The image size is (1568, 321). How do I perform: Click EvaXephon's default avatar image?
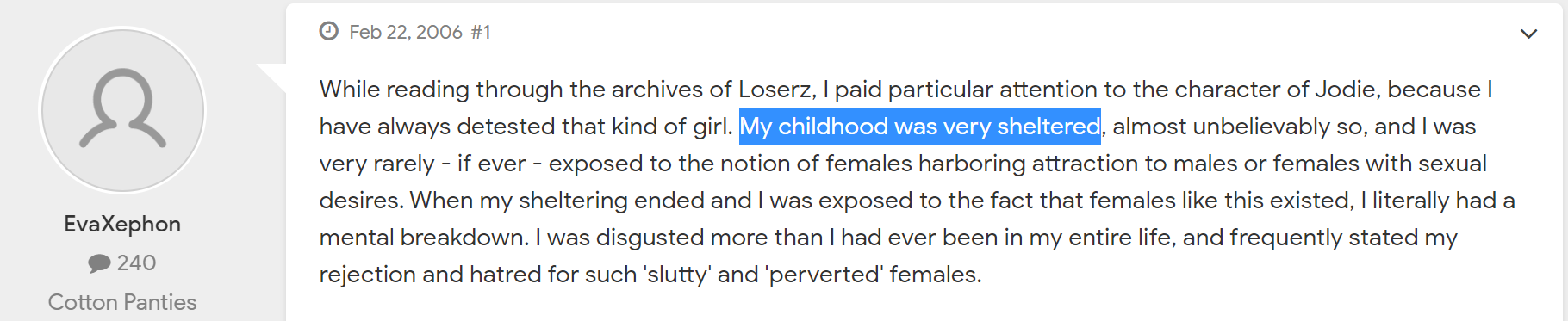click(x=122, y=110)
